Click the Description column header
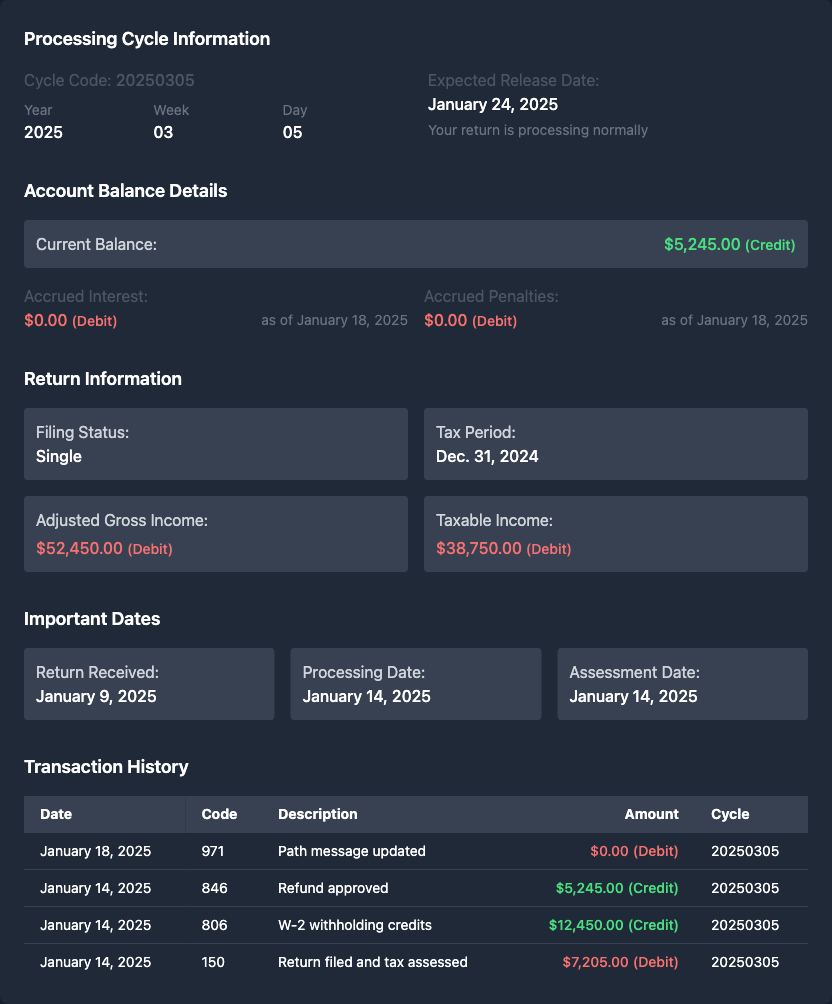Viewport: 832px width, 1004px height. tap(317, 814)
